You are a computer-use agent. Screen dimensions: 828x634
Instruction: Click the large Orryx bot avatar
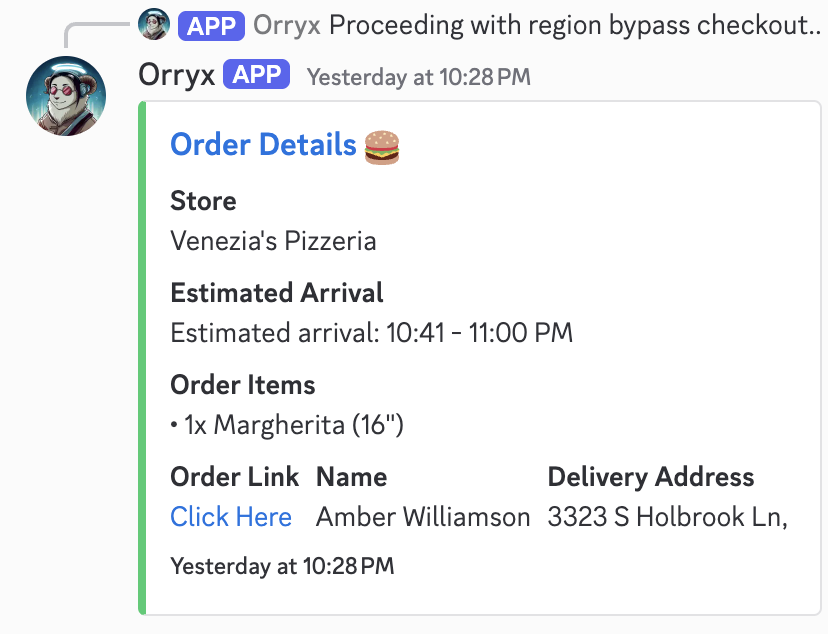pyautogui.click(x=66, y=96)
